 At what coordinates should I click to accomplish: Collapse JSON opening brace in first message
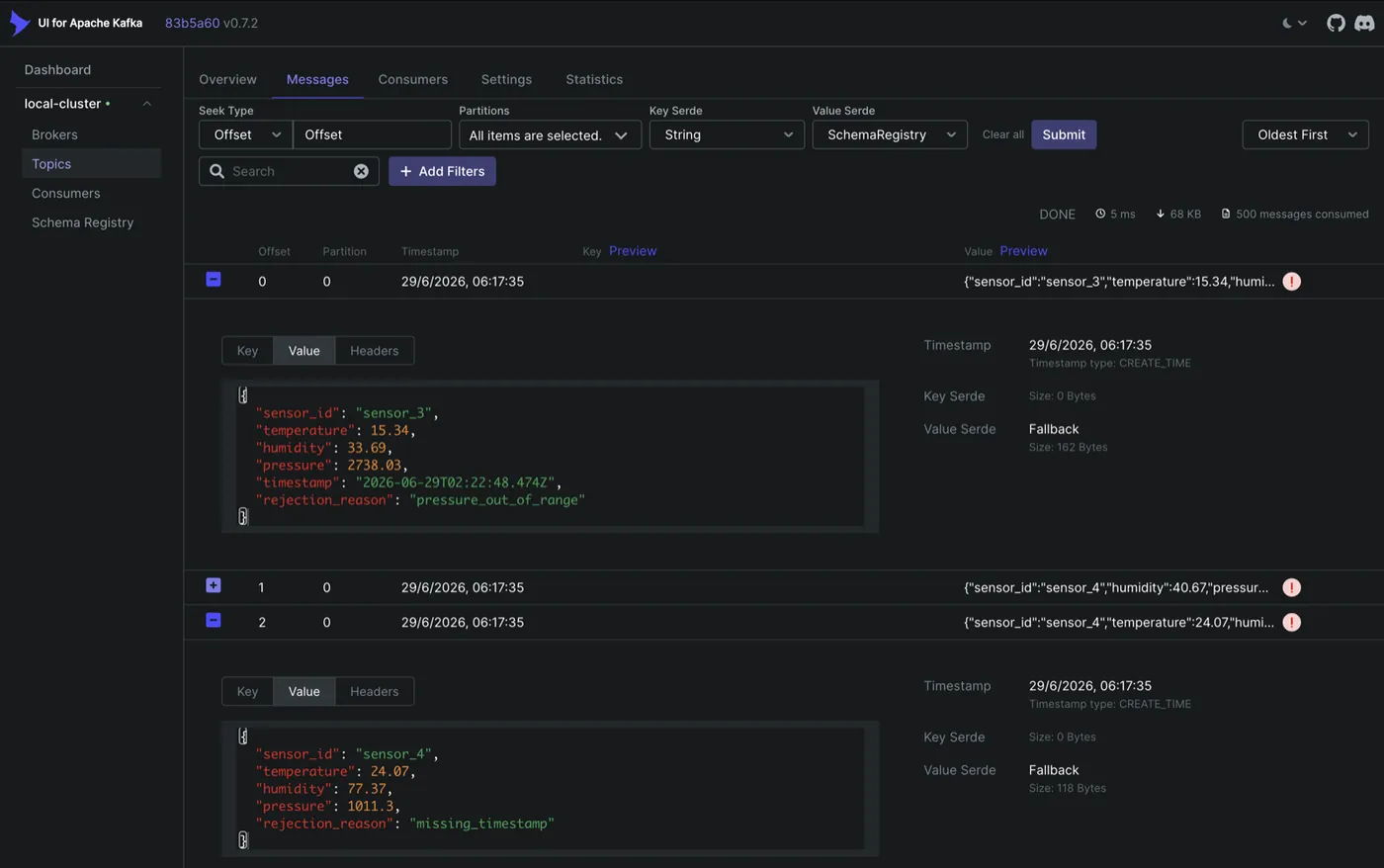pyautogui.click(x=243, y=395)
